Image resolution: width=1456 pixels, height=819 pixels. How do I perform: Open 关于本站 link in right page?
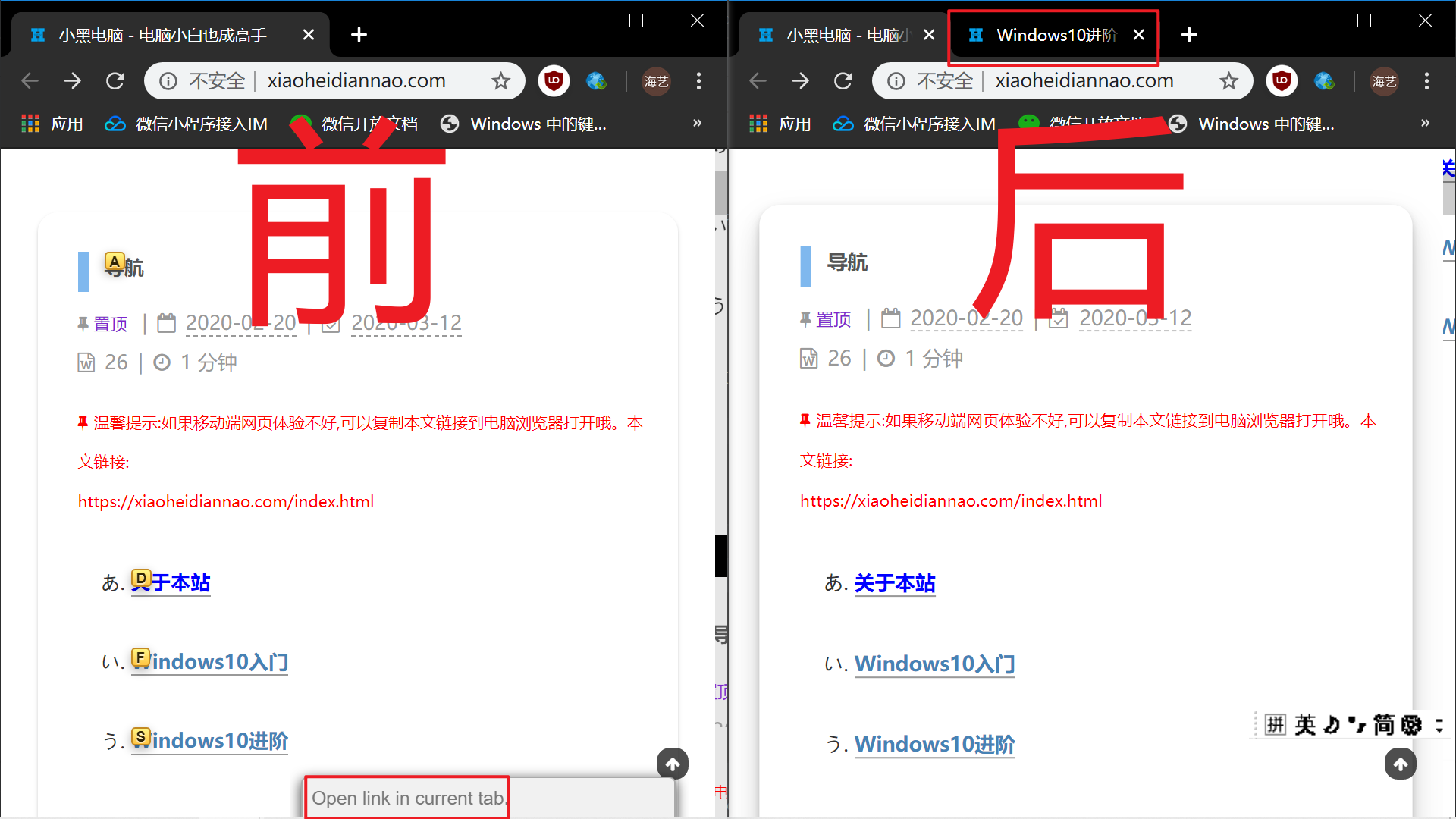(x=895, y=583)
